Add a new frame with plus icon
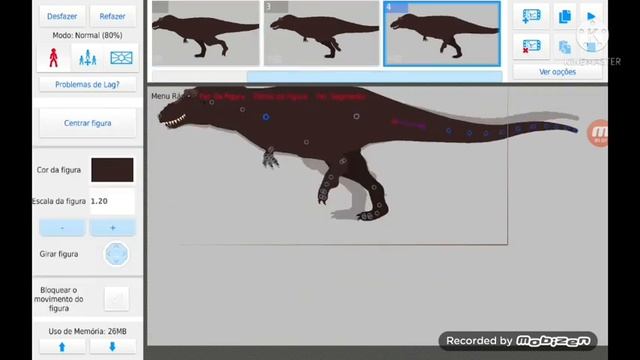The image size is (640, 360). [531, 16]
